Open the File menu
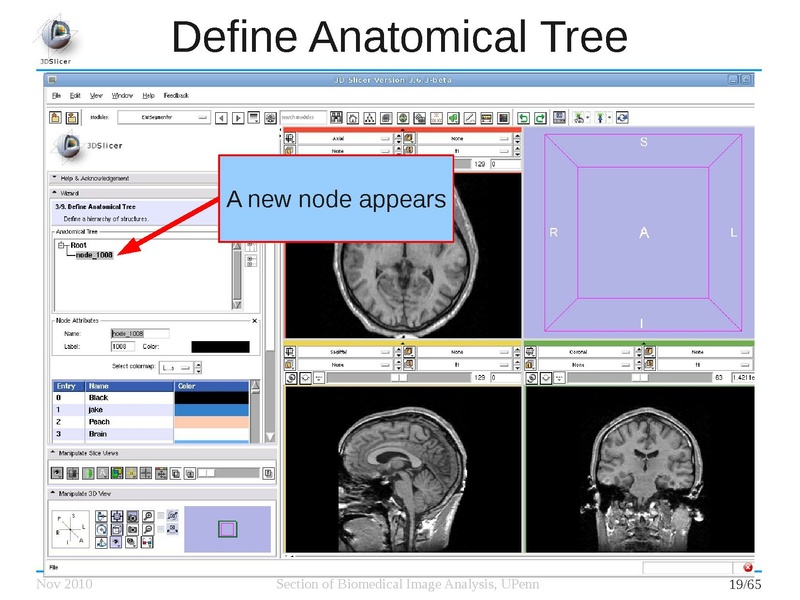800x600 pixels. [56, 94]
